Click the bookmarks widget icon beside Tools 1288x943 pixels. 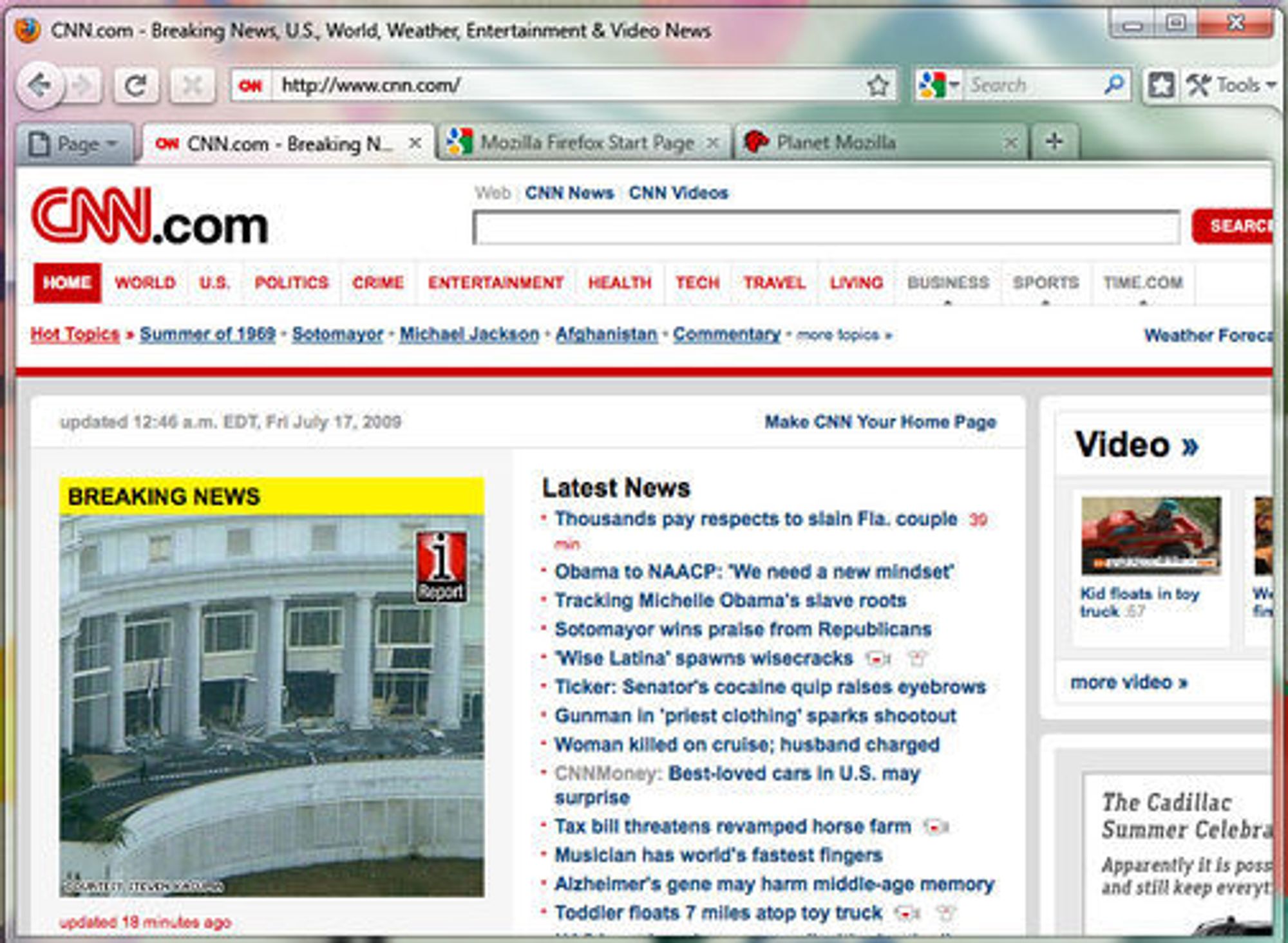[x=1161, y=85]
